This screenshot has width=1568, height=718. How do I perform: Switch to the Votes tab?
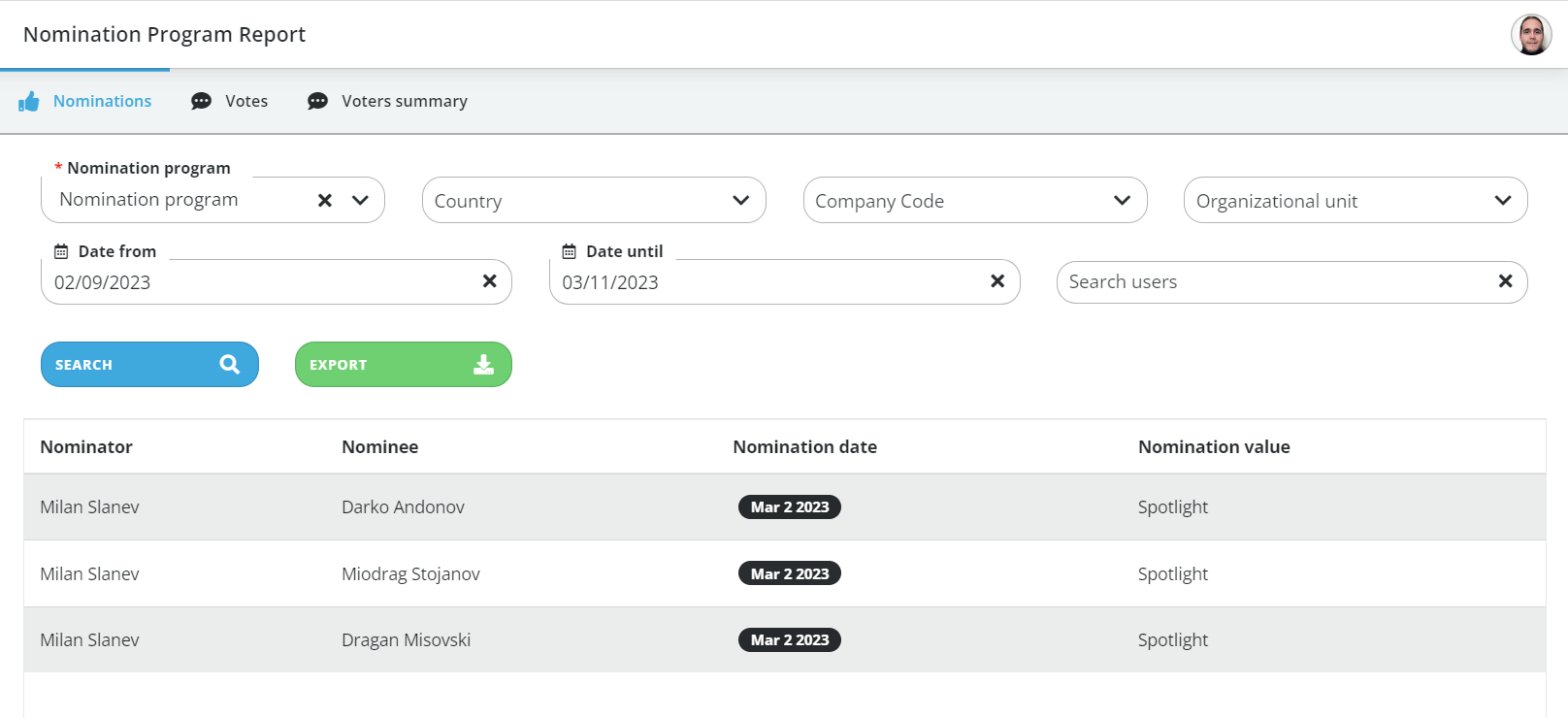(x=230, y=101)
